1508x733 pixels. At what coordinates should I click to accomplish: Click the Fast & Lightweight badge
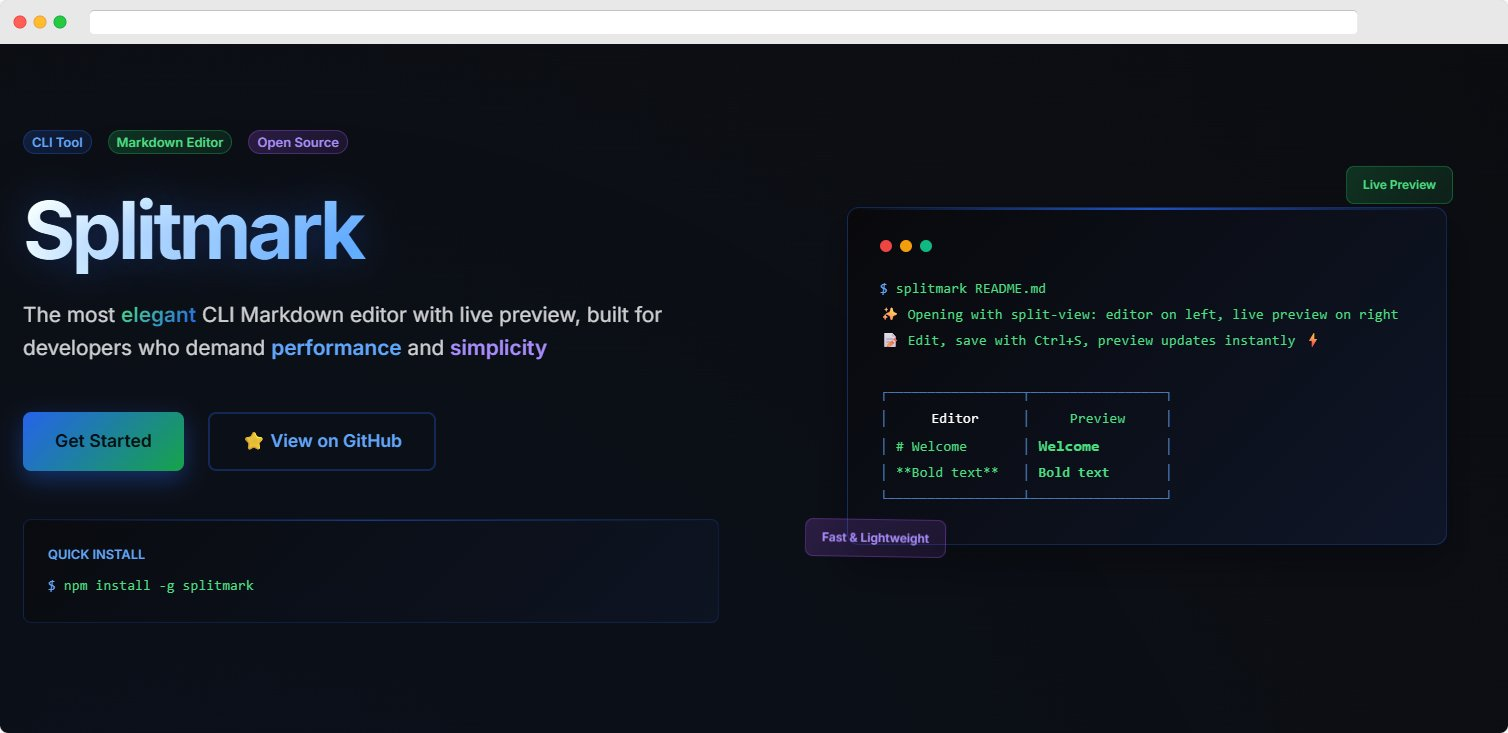click(875, 538)
